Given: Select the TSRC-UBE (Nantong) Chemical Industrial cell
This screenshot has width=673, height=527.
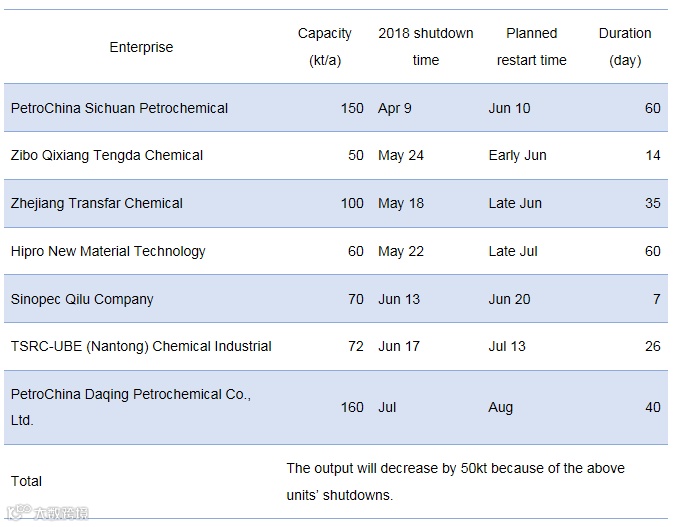Looking at the screenshot, I should [x=141, y=346].
